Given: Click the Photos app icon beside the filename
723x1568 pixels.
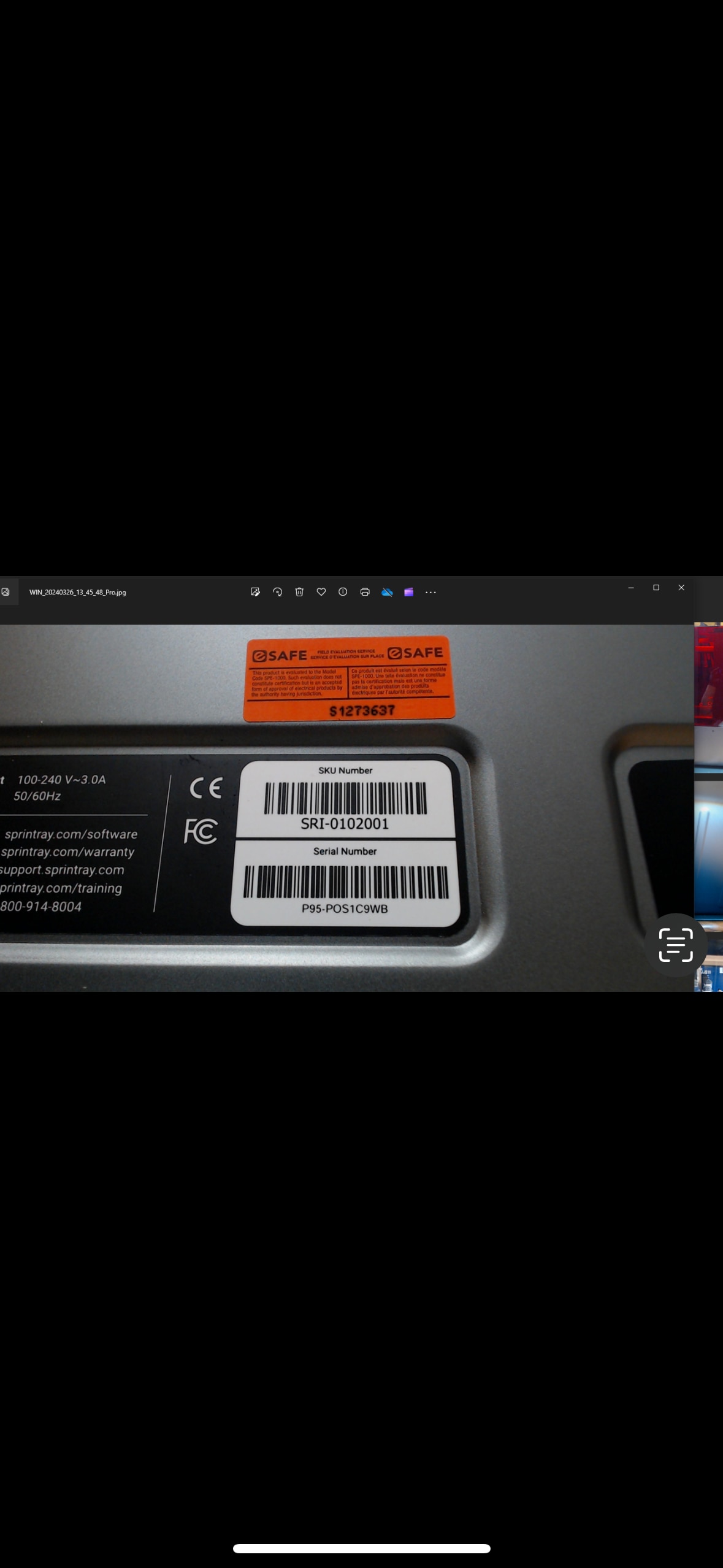Looking at the screenshot, I should click(x=6, y=592).
